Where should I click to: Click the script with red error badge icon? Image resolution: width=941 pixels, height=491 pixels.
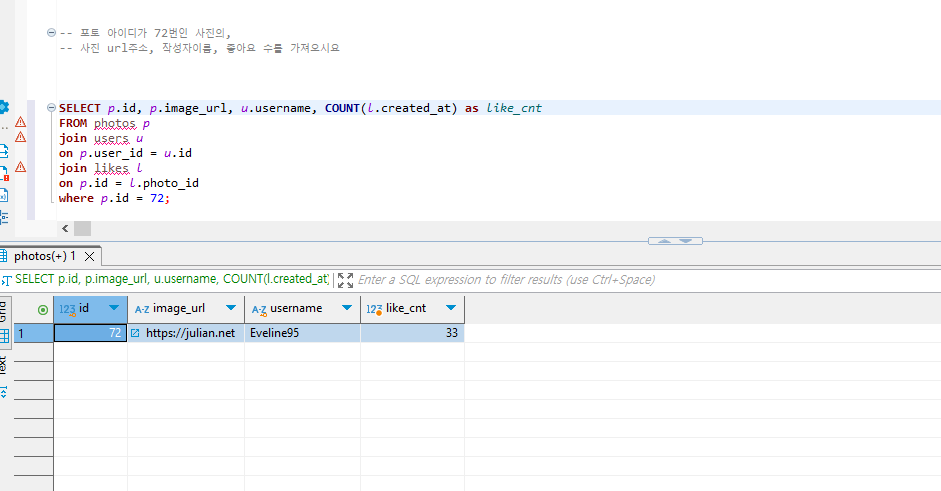point(4,173)
